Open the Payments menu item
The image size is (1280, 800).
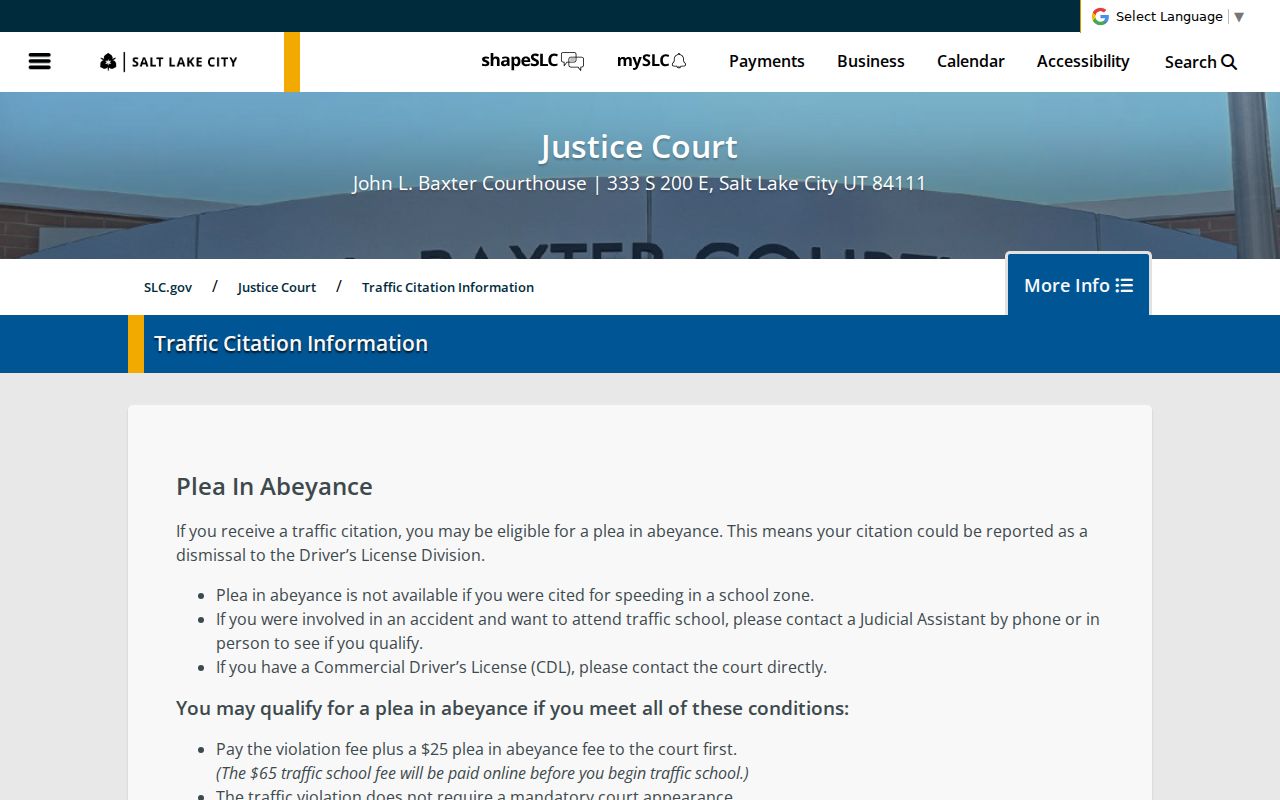click(766, 61)
